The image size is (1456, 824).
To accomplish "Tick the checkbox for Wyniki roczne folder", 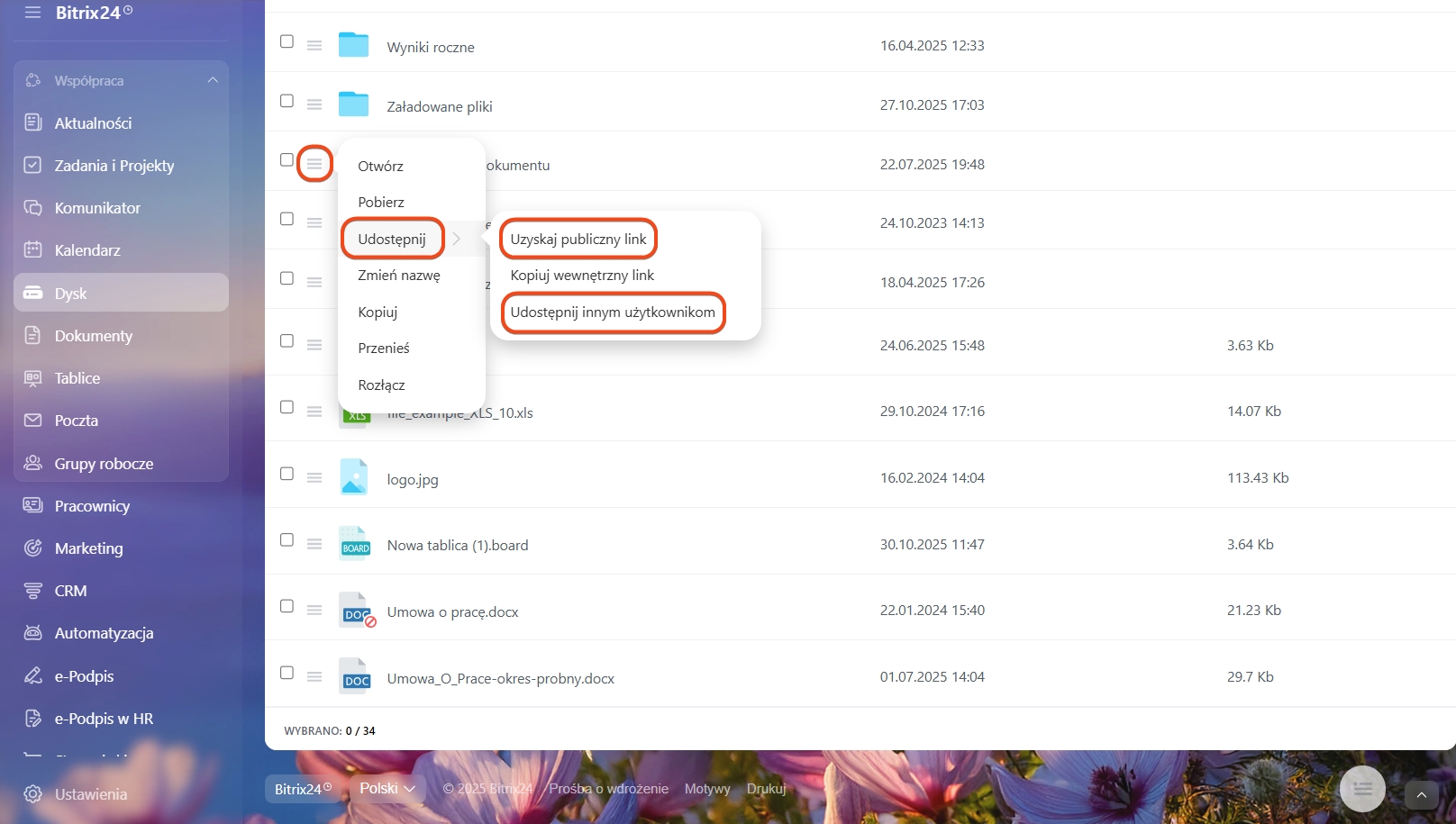I will 287,41.
